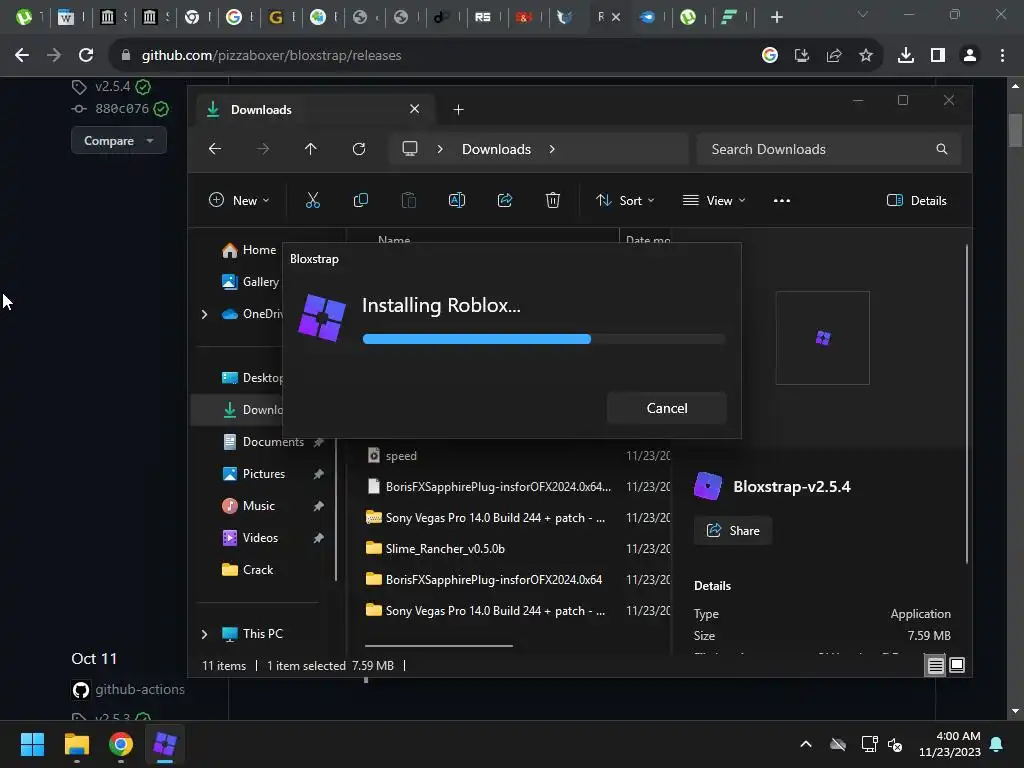Open the github-actions author link
Viewport: 1024px width, 768px height.
tap(140, 689)
